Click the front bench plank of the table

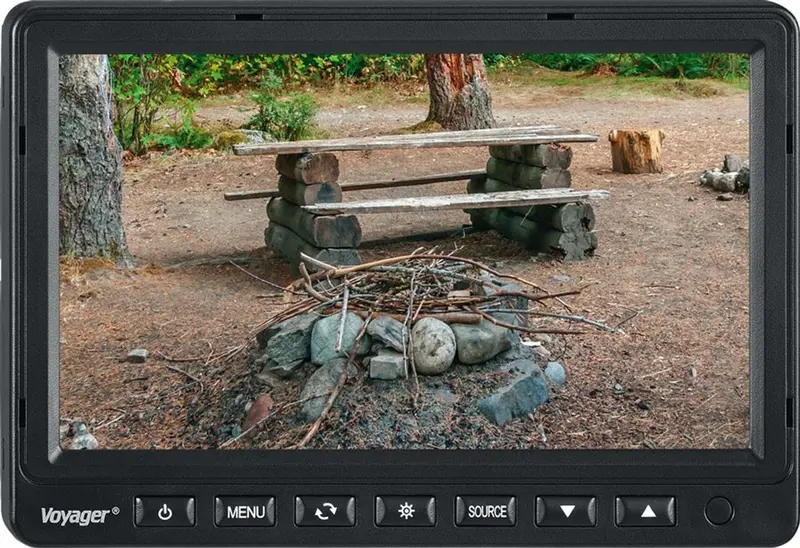point(457,201)
